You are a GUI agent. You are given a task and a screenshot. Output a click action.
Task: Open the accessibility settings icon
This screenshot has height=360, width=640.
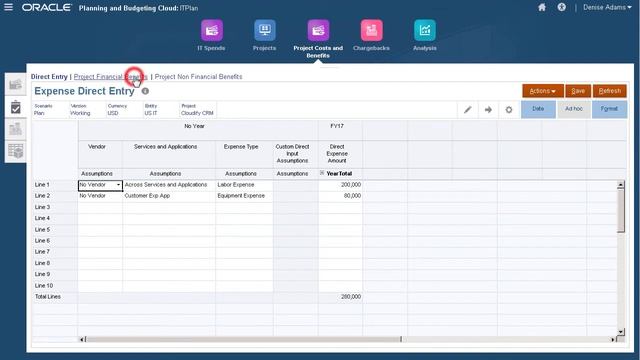pyautogui.click(x=562, y=7)
